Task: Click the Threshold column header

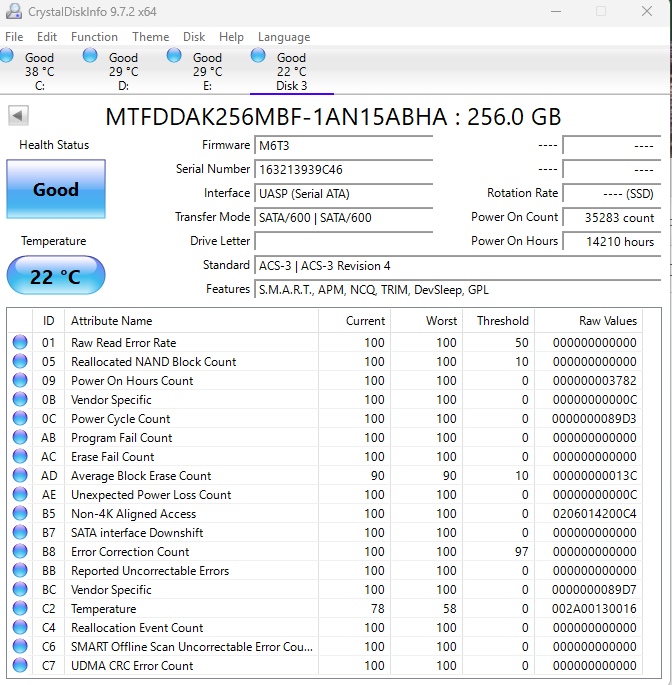Action: 499,321
